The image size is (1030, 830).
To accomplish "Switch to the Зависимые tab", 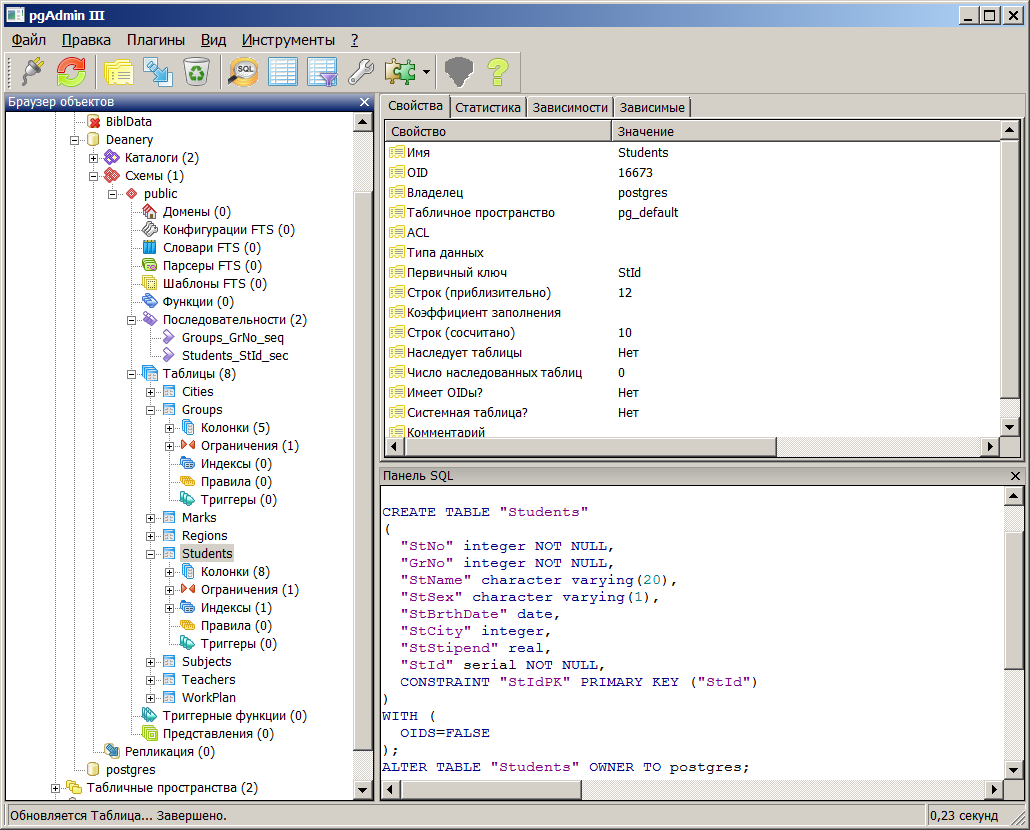I will click(x=652, y=108).
